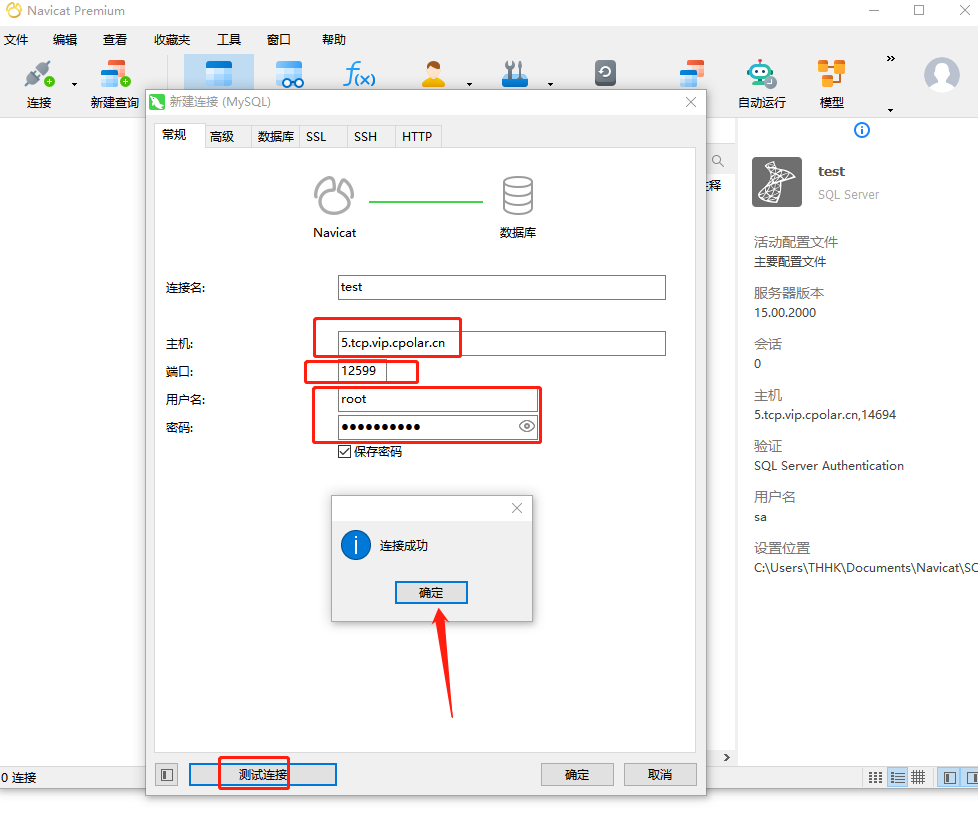Switch to detail view in status bar
Screen dimensions: 978x815
tap(918, 777)
